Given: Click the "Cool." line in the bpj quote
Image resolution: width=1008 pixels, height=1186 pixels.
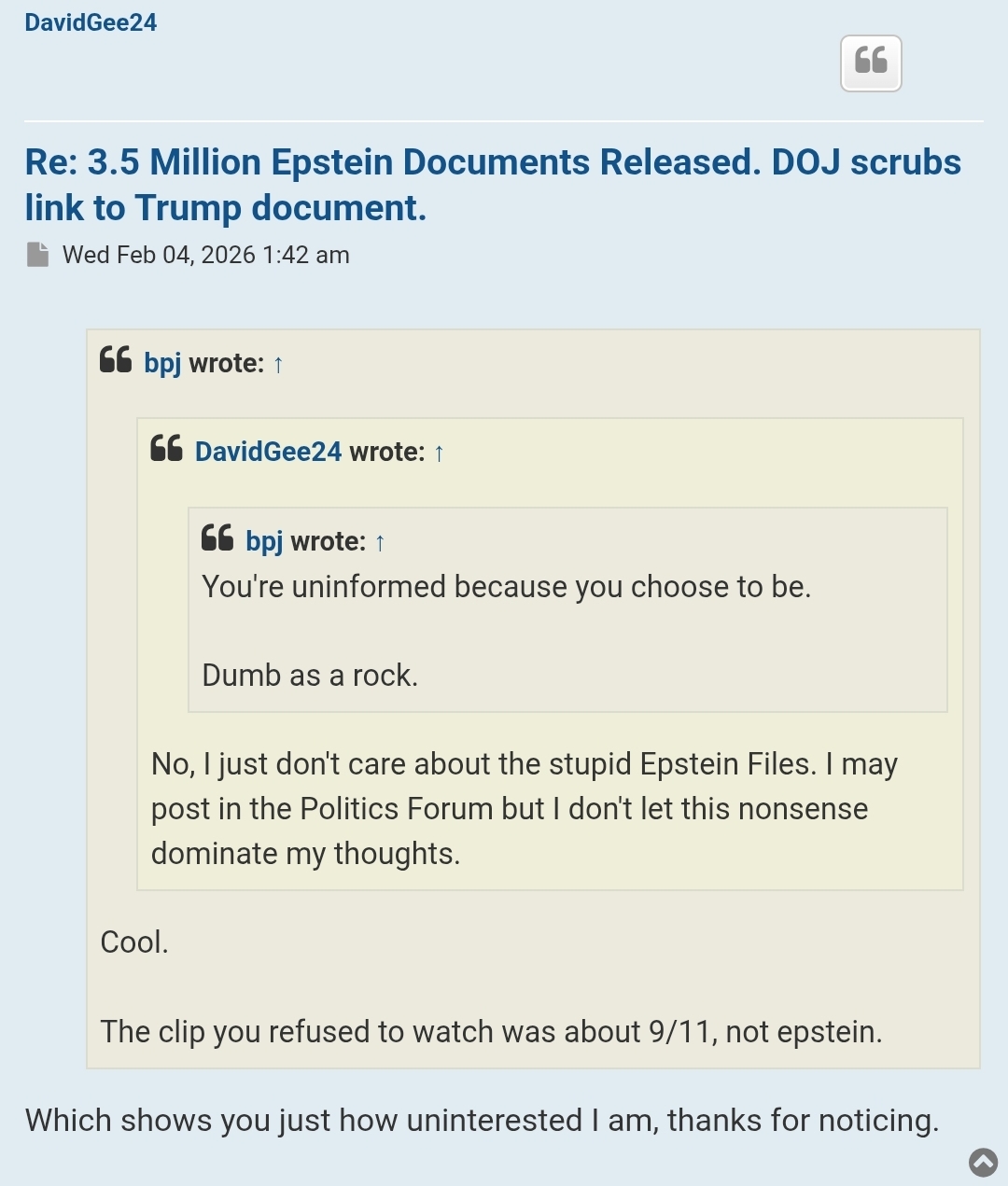Looking at the screenshot, I should point(134,942).
